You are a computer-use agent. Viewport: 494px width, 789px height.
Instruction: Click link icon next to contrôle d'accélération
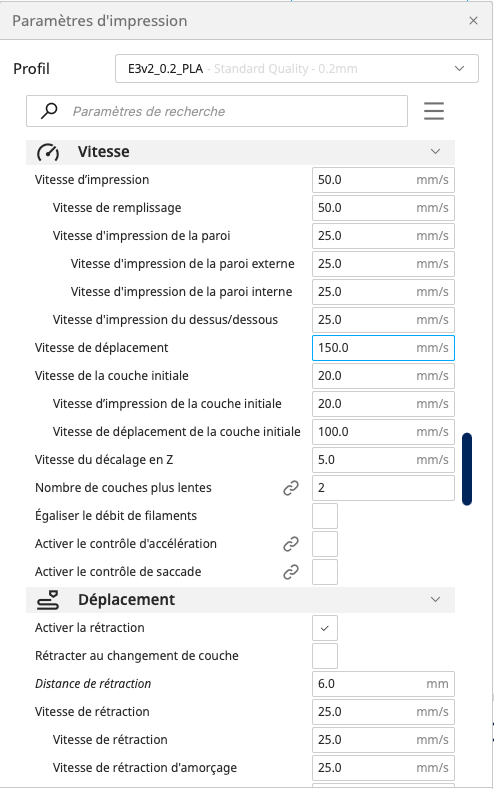291,544
